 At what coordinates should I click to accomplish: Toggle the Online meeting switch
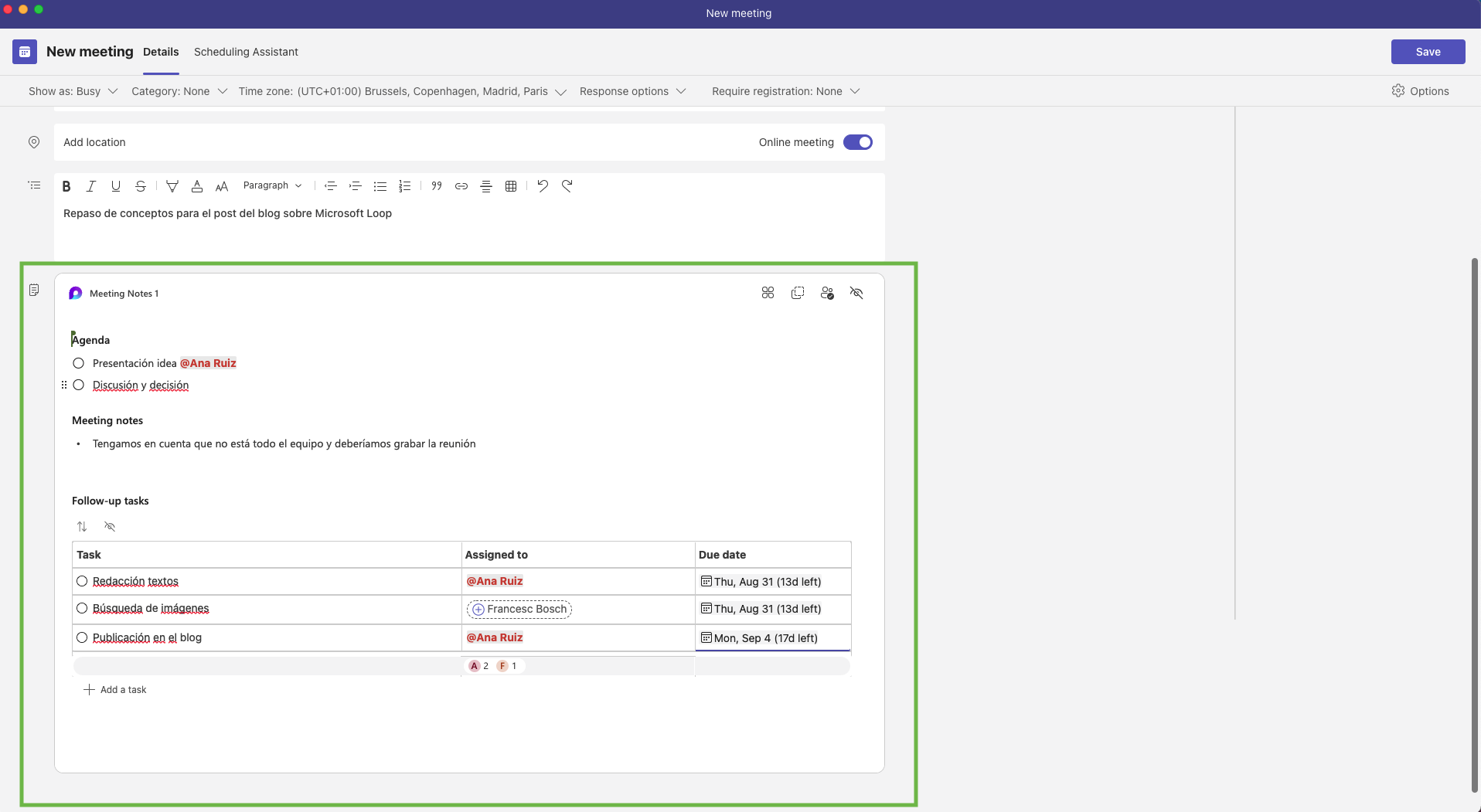[858, 142]
